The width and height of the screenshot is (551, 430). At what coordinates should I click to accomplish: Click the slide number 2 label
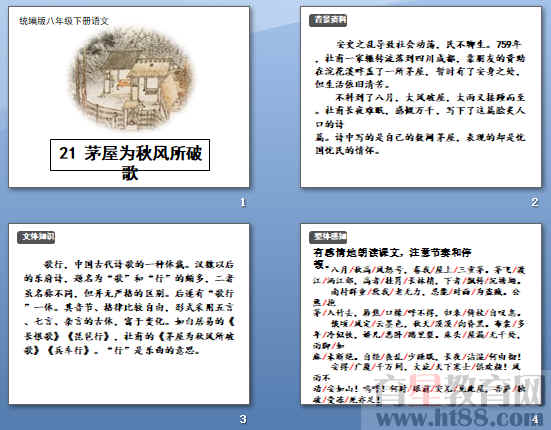coord(534,202)
